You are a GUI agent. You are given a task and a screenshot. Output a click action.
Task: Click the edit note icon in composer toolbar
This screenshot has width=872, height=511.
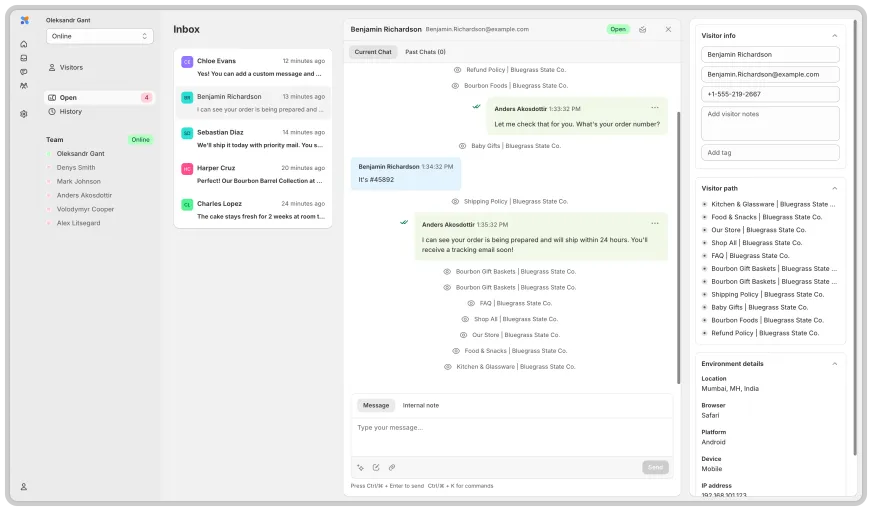click(376, 467)
